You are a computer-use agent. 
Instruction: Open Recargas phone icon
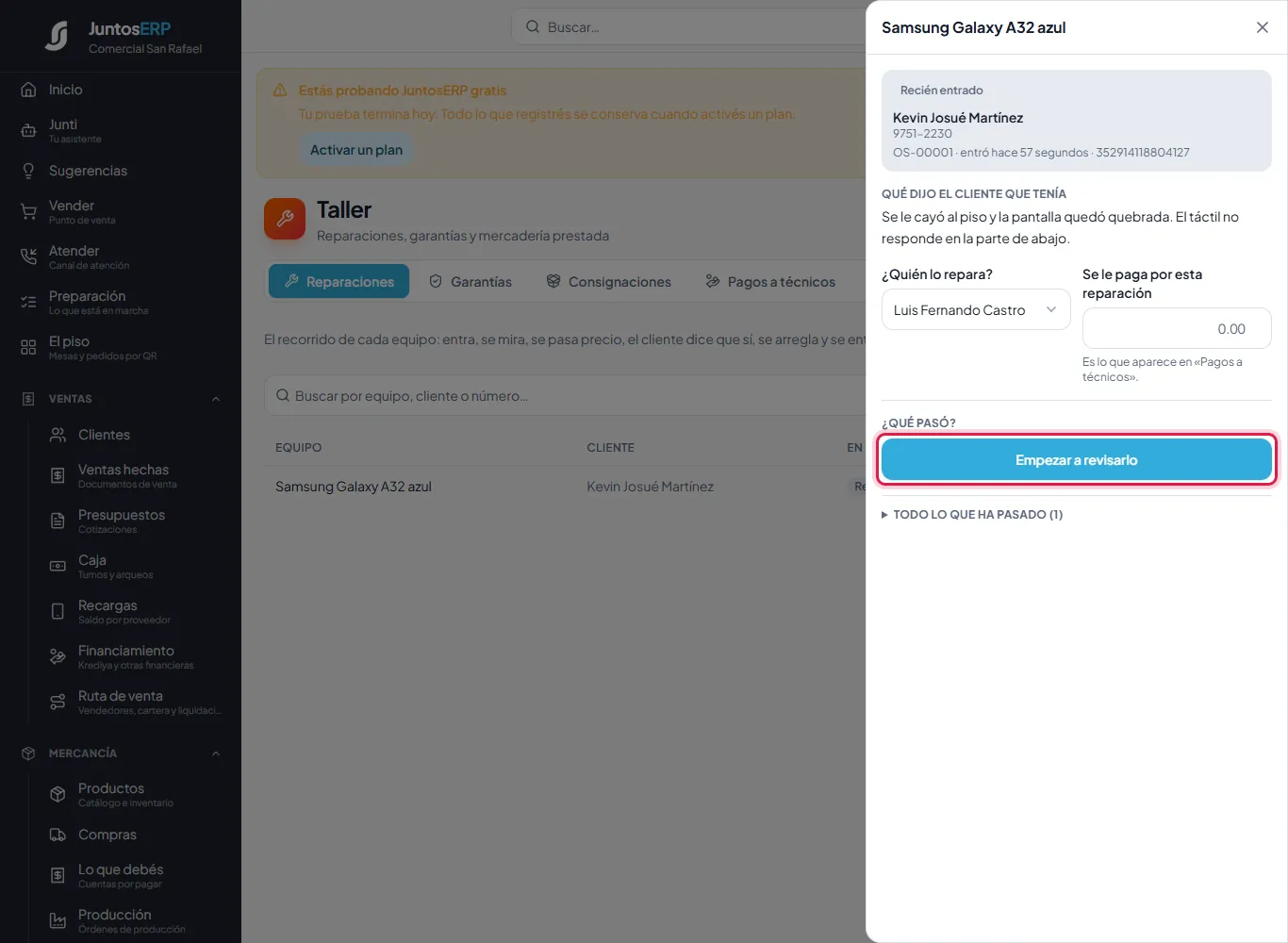[58, 612]
